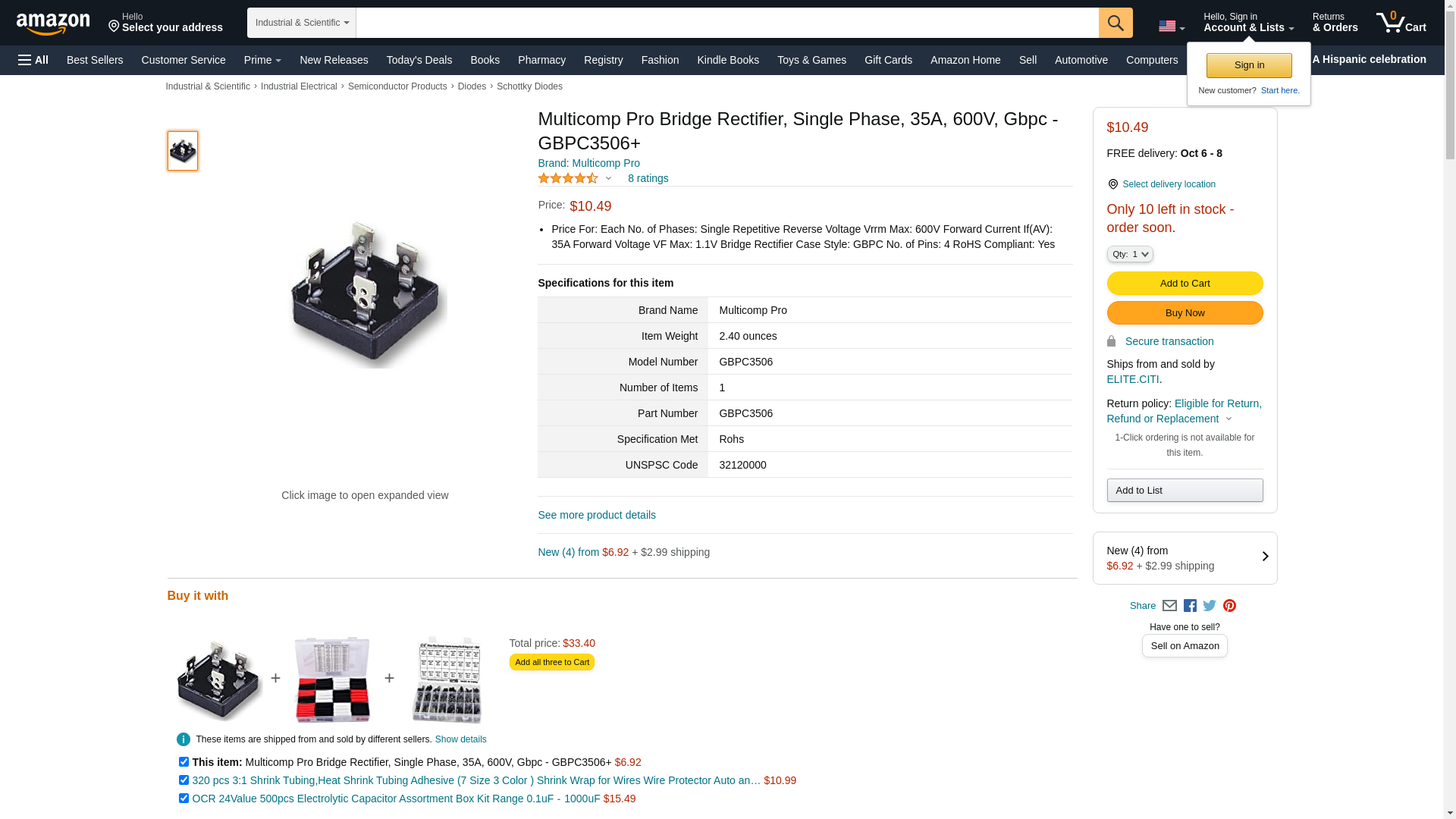Click inside the Amazon search field
Screen dimensions: 1456x819
tap(727, 23)
